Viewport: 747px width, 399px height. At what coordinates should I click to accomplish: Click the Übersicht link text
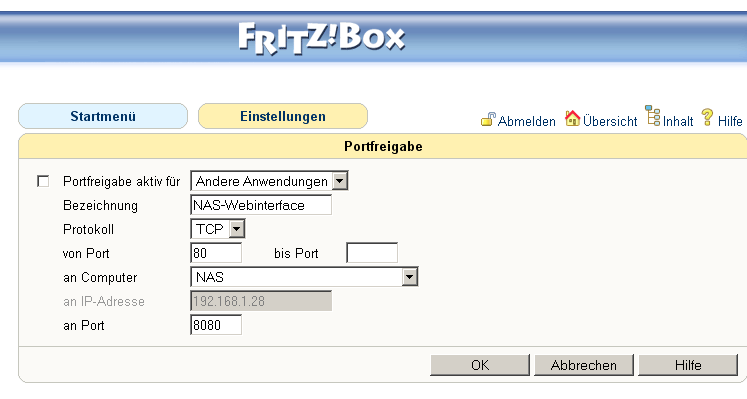coord(610,121)
